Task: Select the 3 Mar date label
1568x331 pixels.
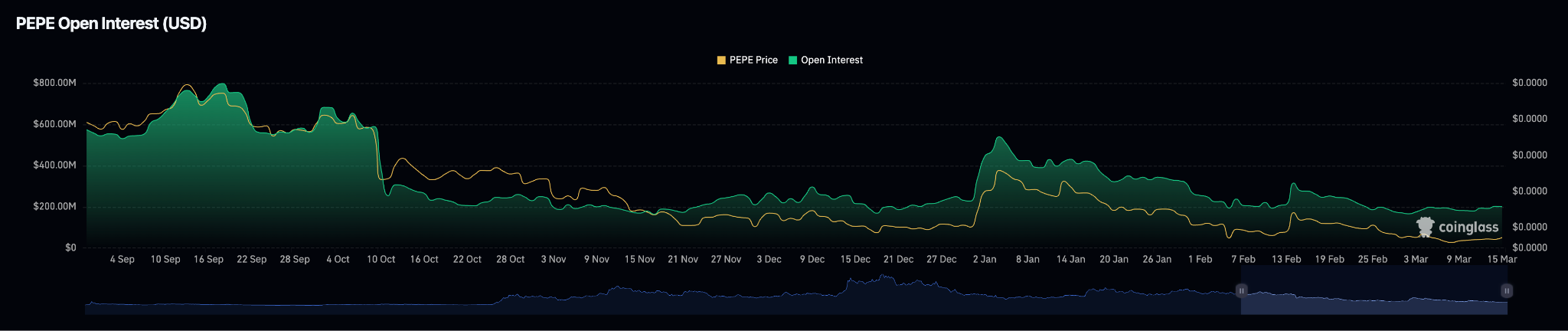Action: (1416, 259)
